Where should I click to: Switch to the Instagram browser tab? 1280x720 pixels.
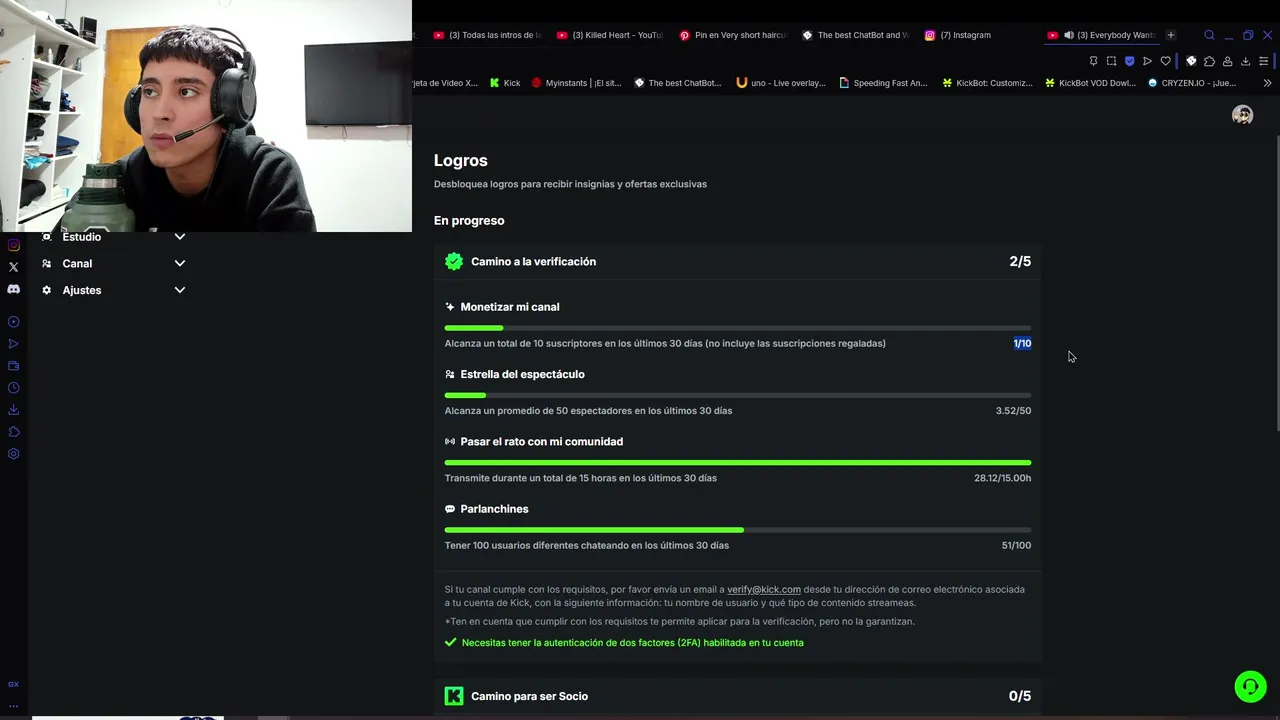[x=958, y=35]
